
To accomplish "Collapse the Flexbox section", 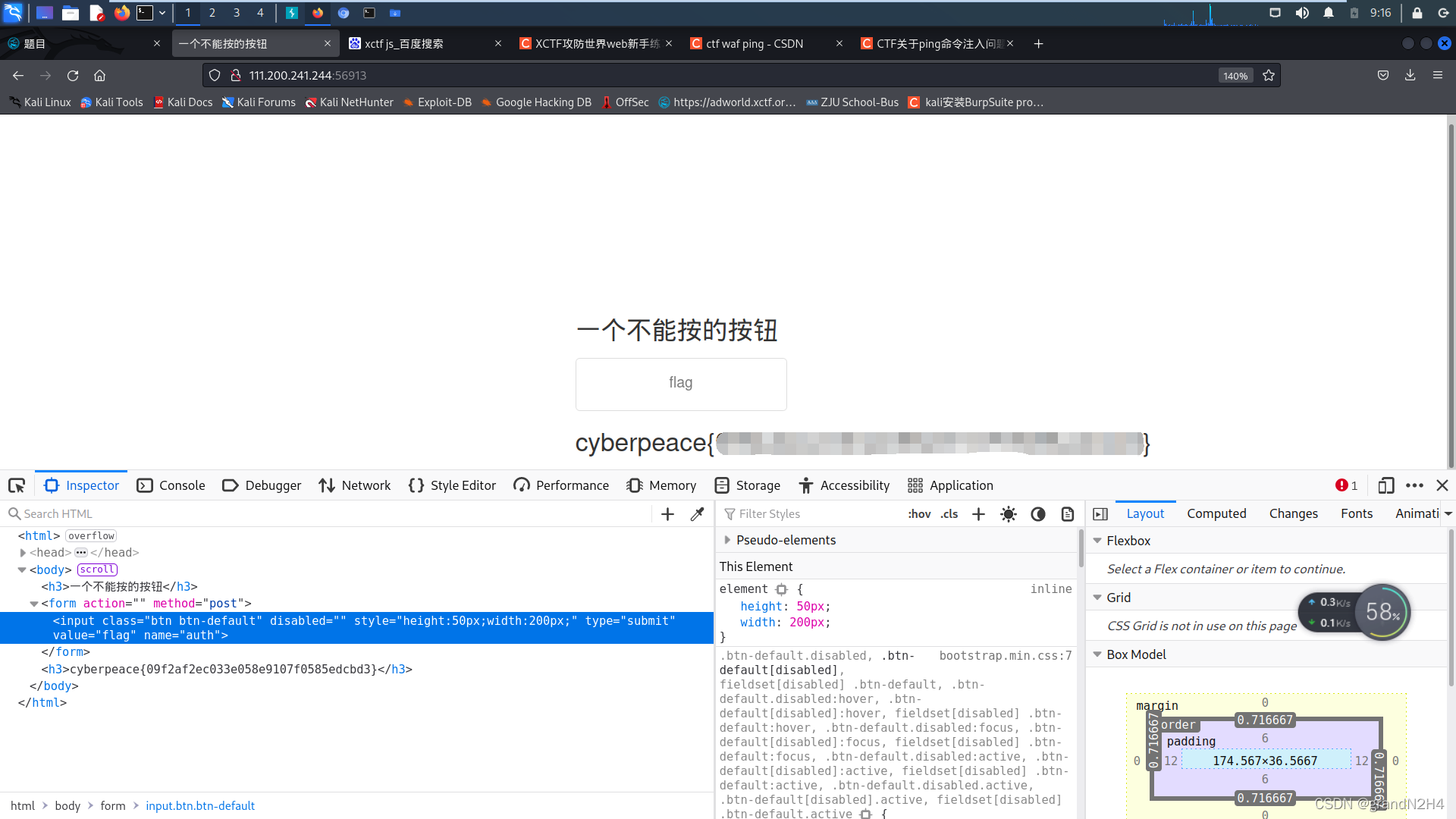I will (1097, 541).
